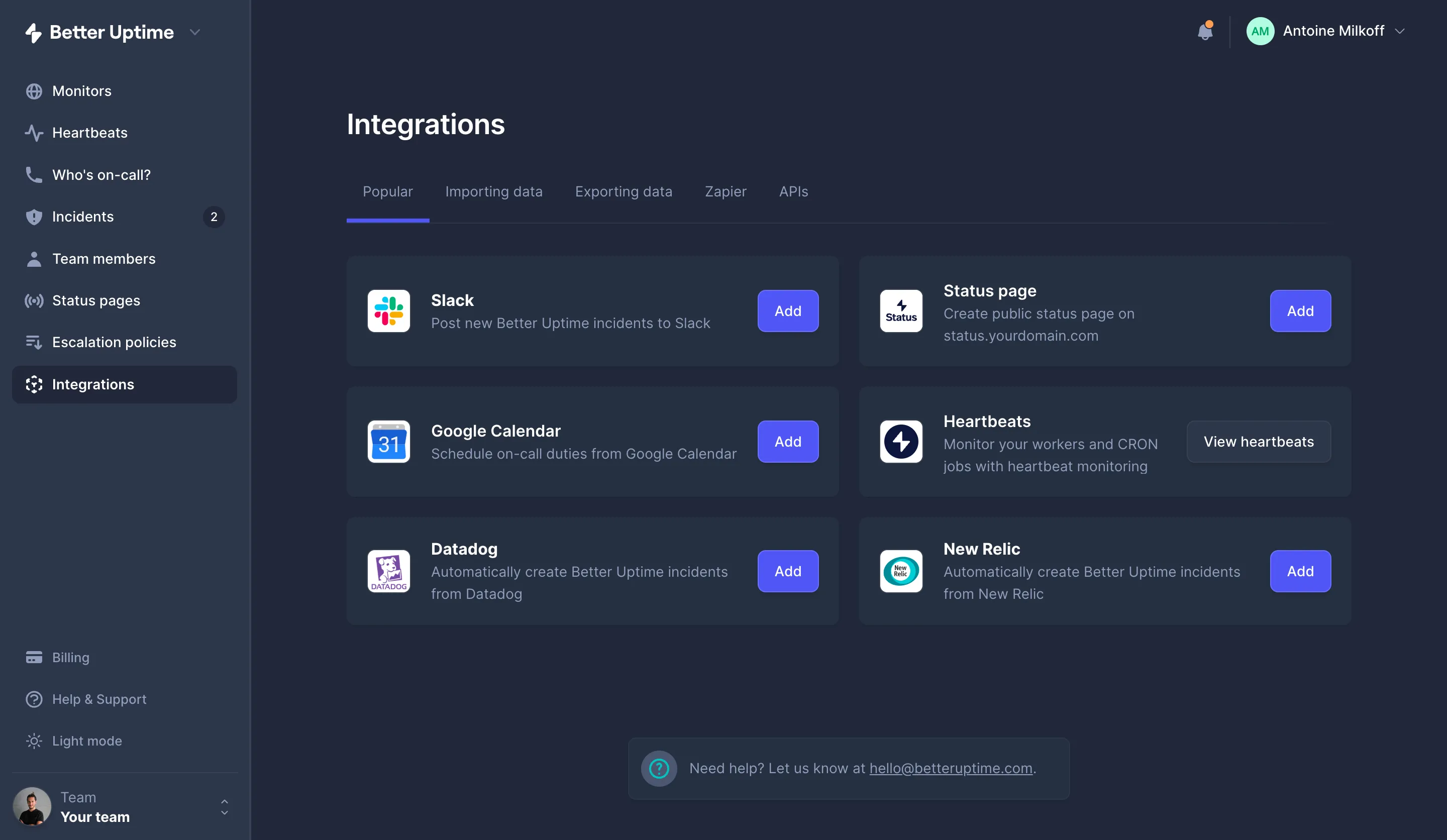Expand the Better Uptime logo dropdown chevron
The image size is (1447, 840).
195,32
